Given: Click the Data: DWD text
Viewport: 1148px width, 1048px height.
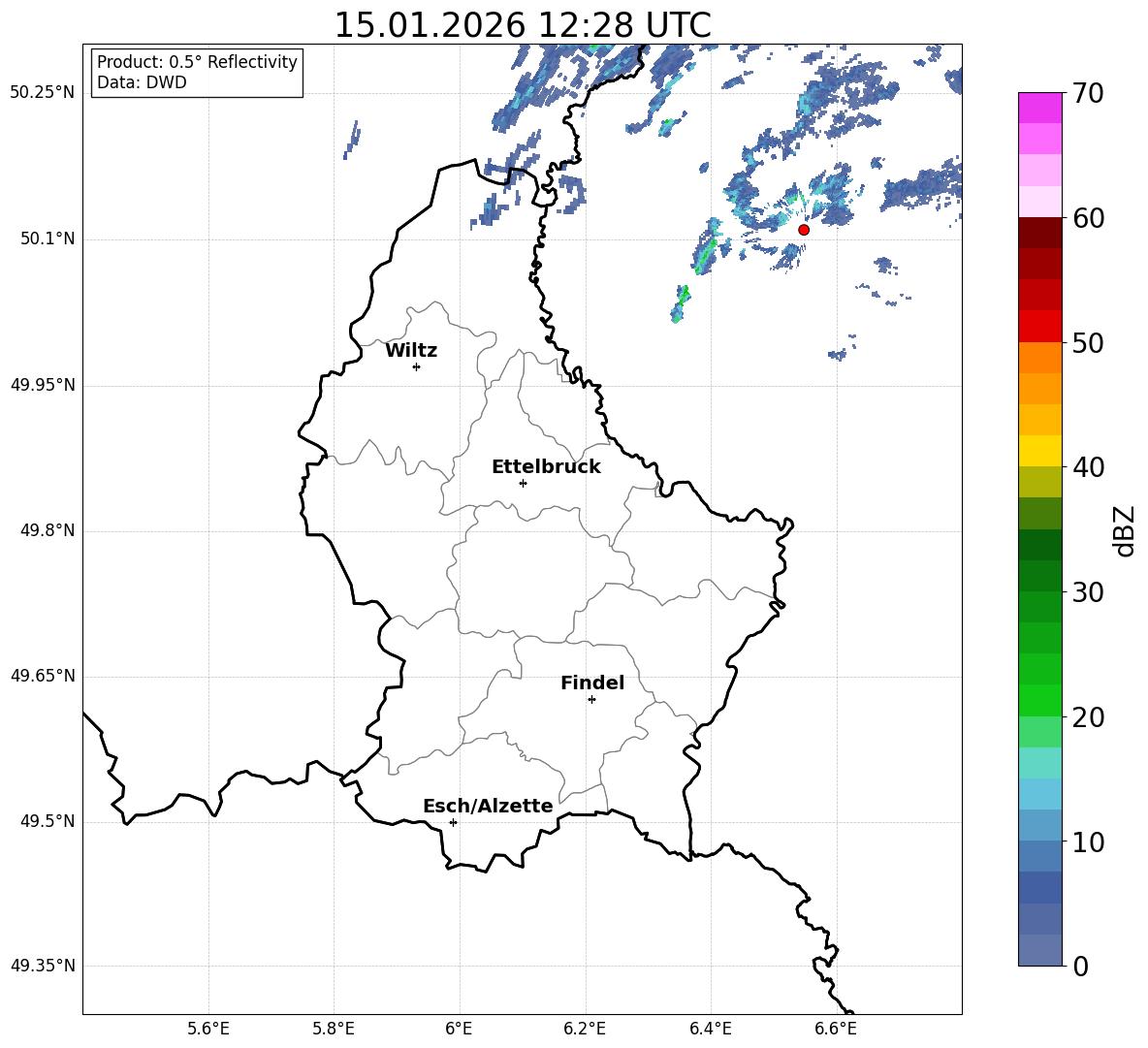Looking at the screenshot, I should point(142,82).
